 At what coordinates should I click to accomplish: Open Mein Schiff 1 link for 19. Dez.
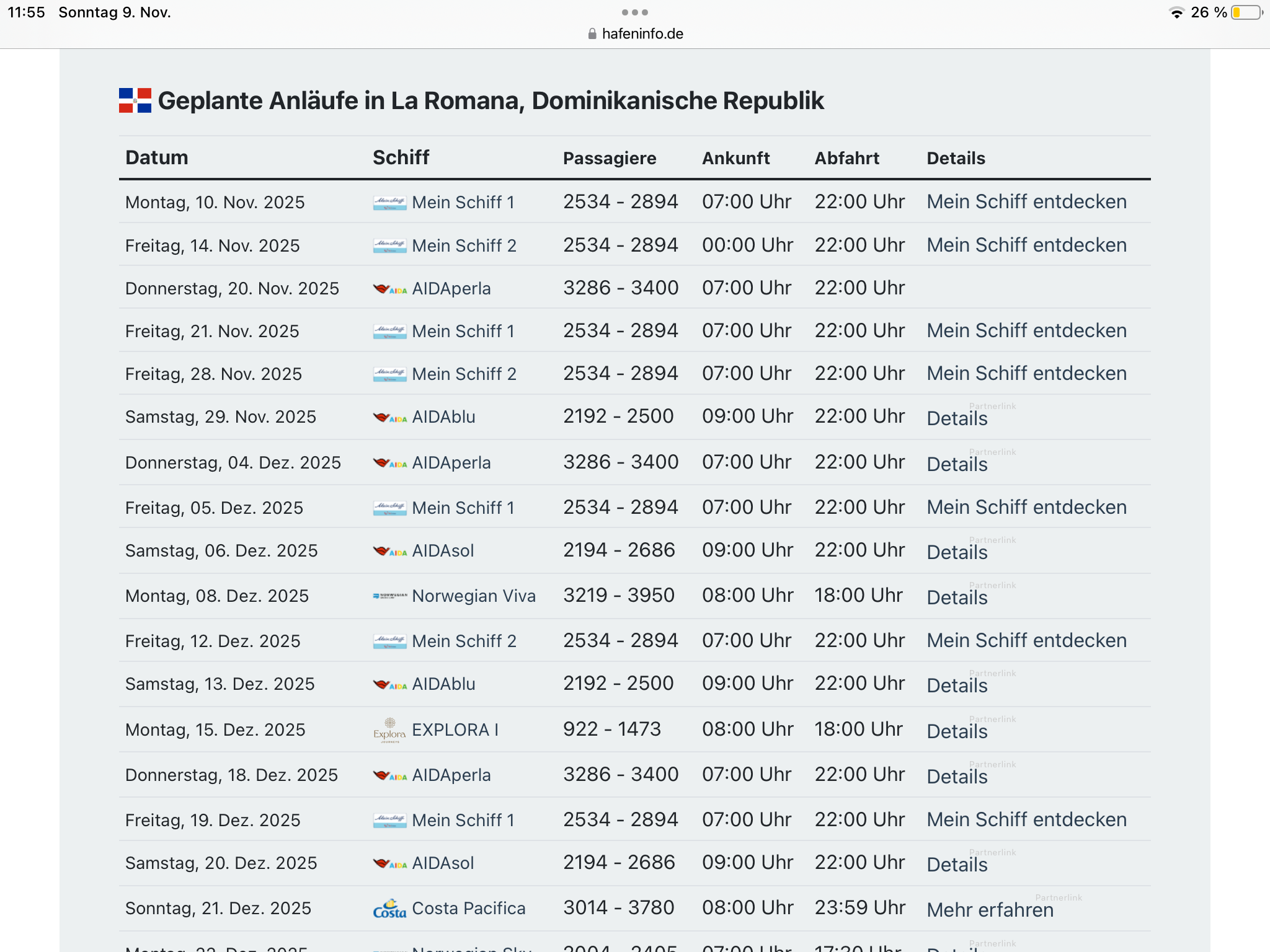[x=463, y=821]
